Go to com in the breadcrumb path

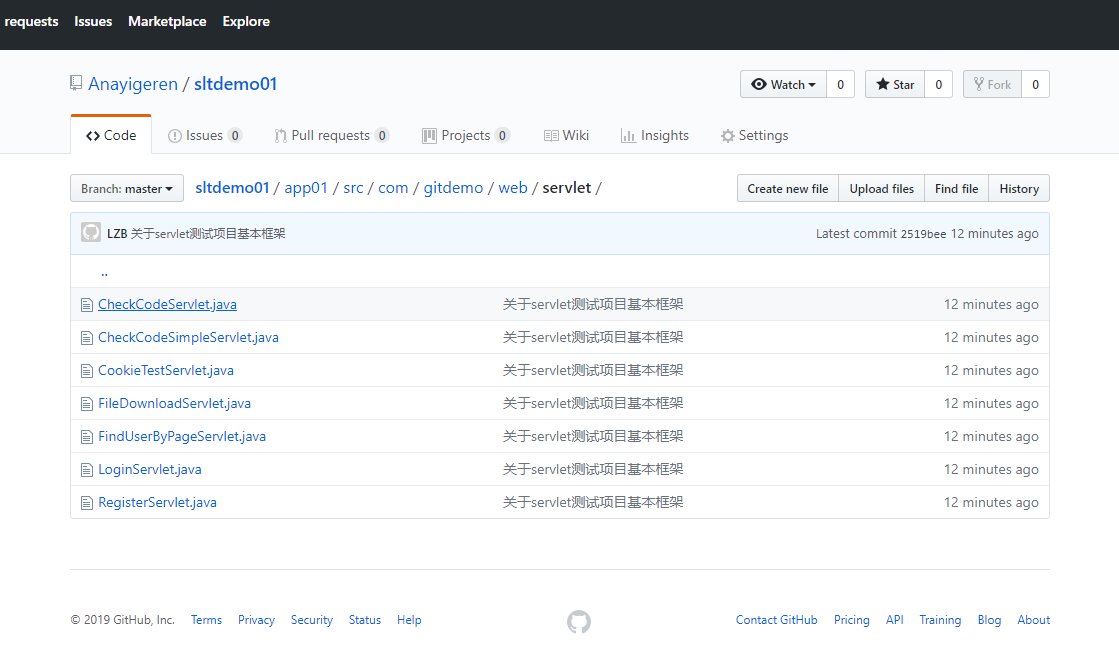(x=393, y=188)
